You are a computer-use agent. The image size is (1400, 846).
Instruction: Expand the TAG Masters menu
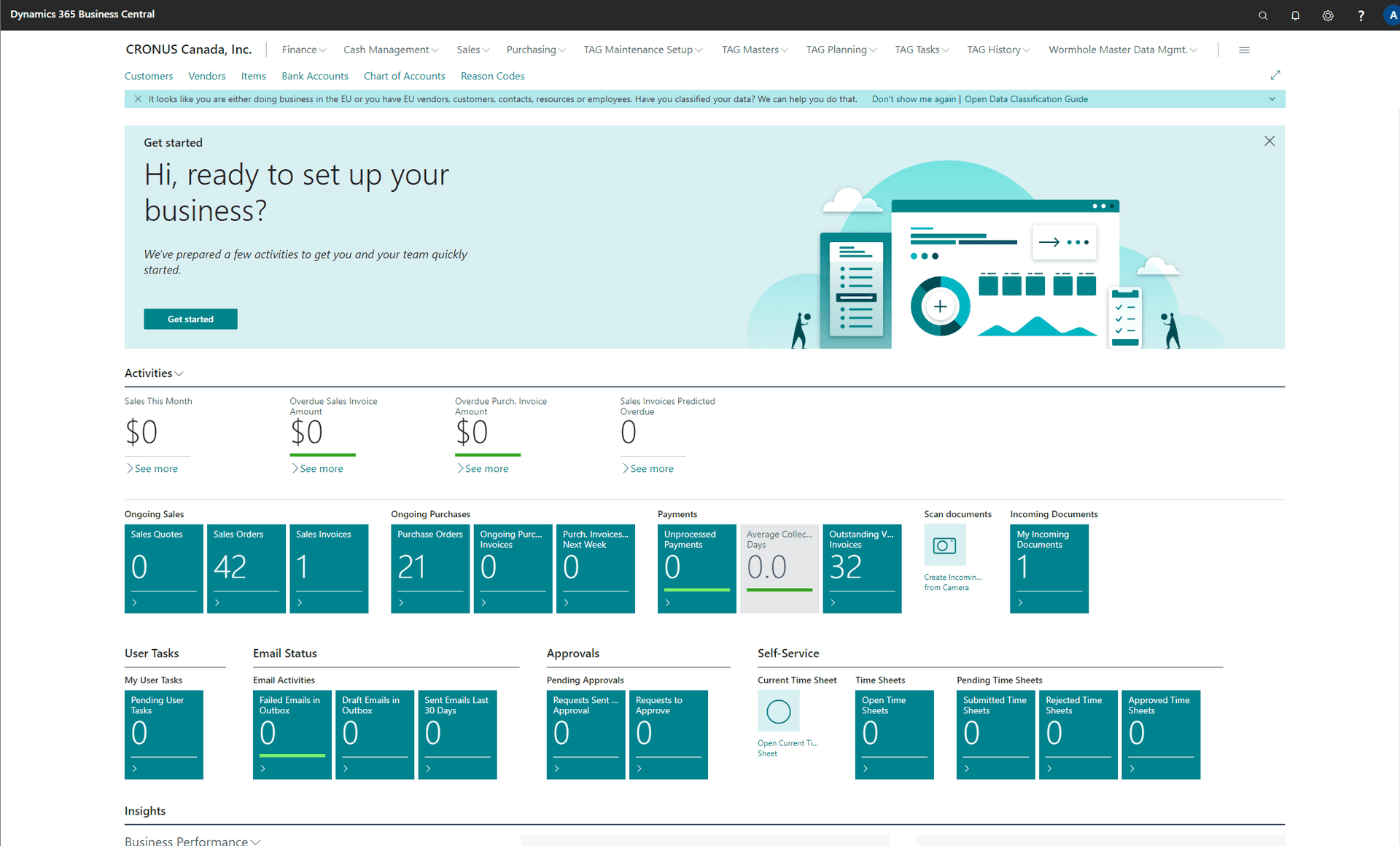coord(755,50)
